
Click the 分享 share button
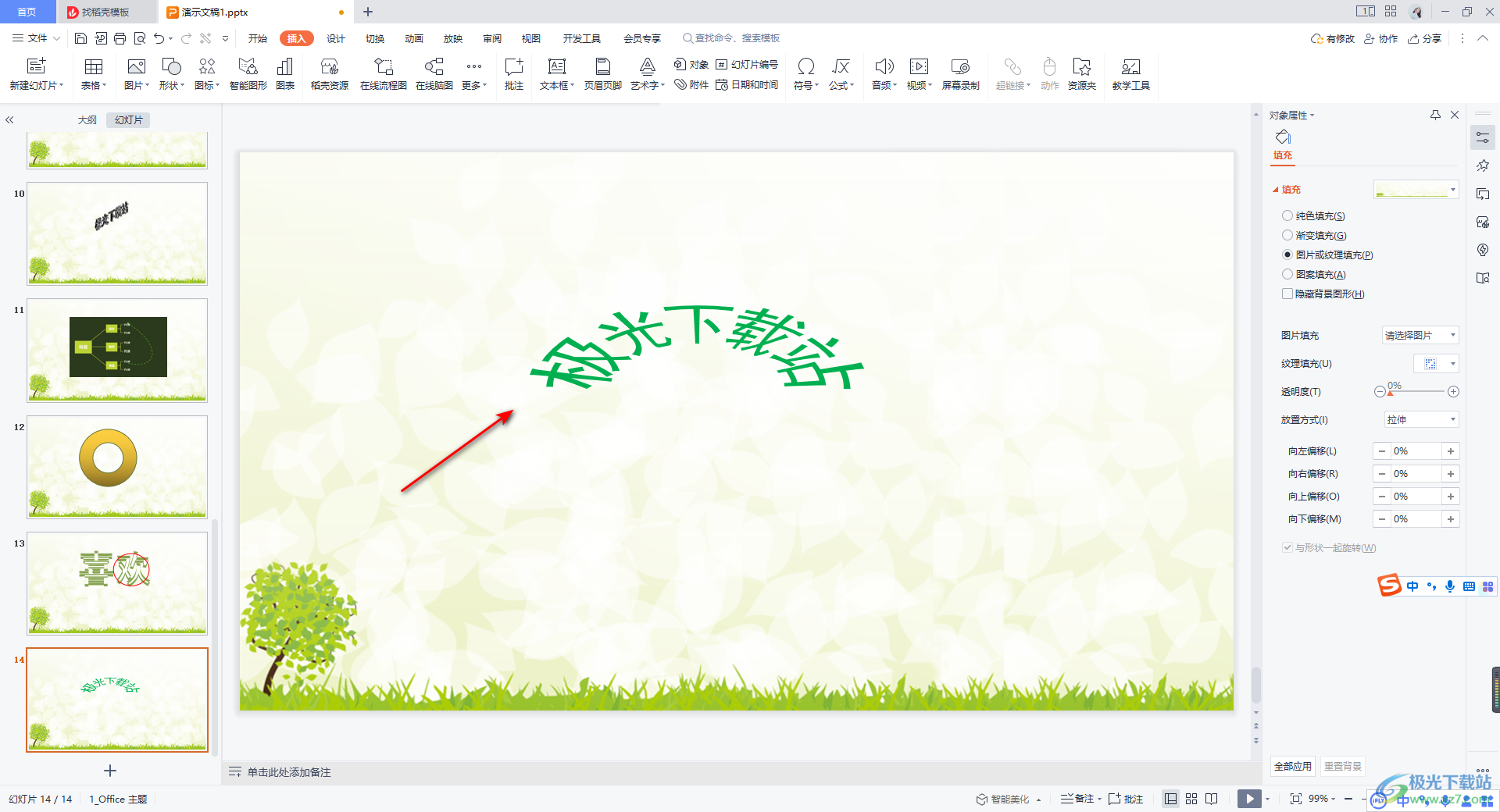1424,38
